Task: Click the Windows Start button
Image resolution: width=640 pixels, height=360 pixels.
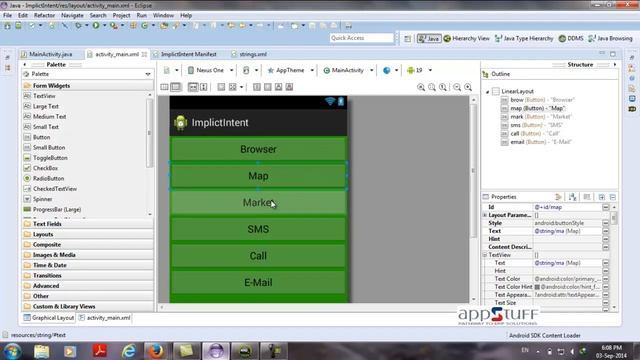Action: tap(12, 351)
